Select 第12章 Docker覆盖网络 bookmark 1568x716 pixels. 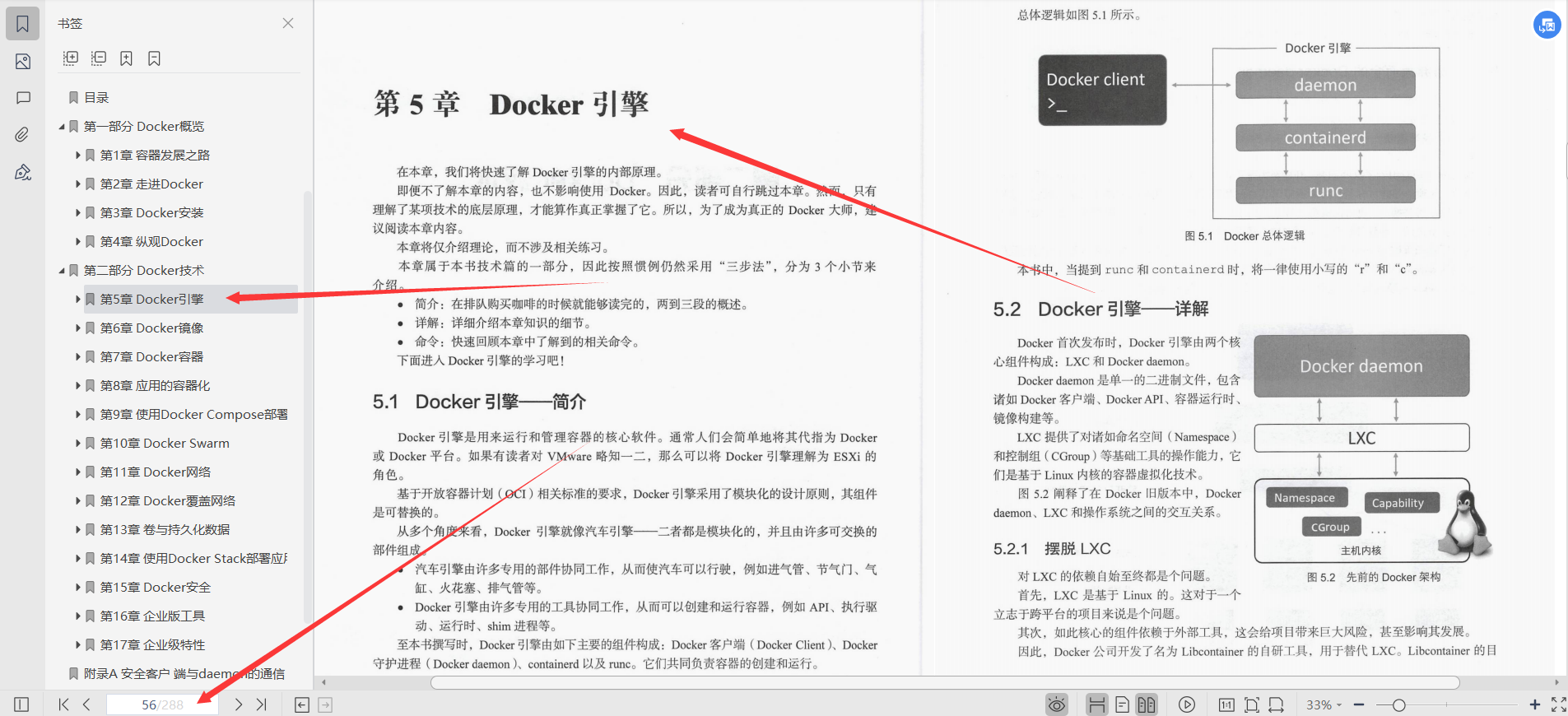pos(167,500)
